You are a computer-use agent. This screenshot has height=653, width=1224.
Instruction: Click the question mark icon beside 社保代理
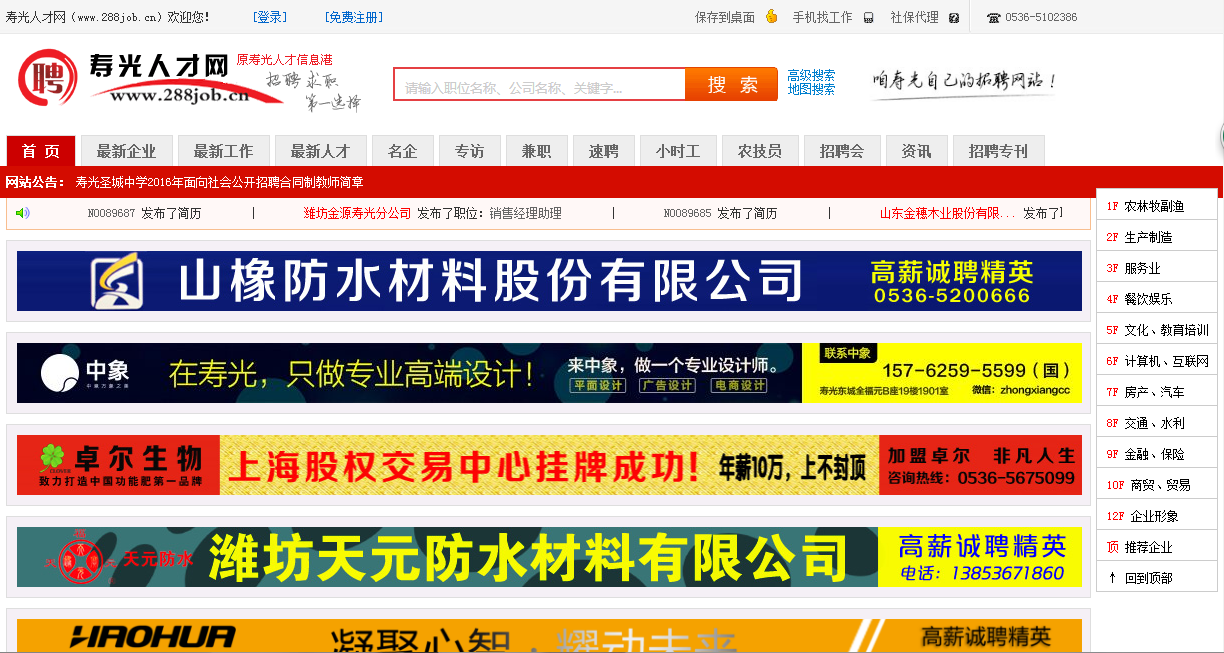tap(954, 18)
